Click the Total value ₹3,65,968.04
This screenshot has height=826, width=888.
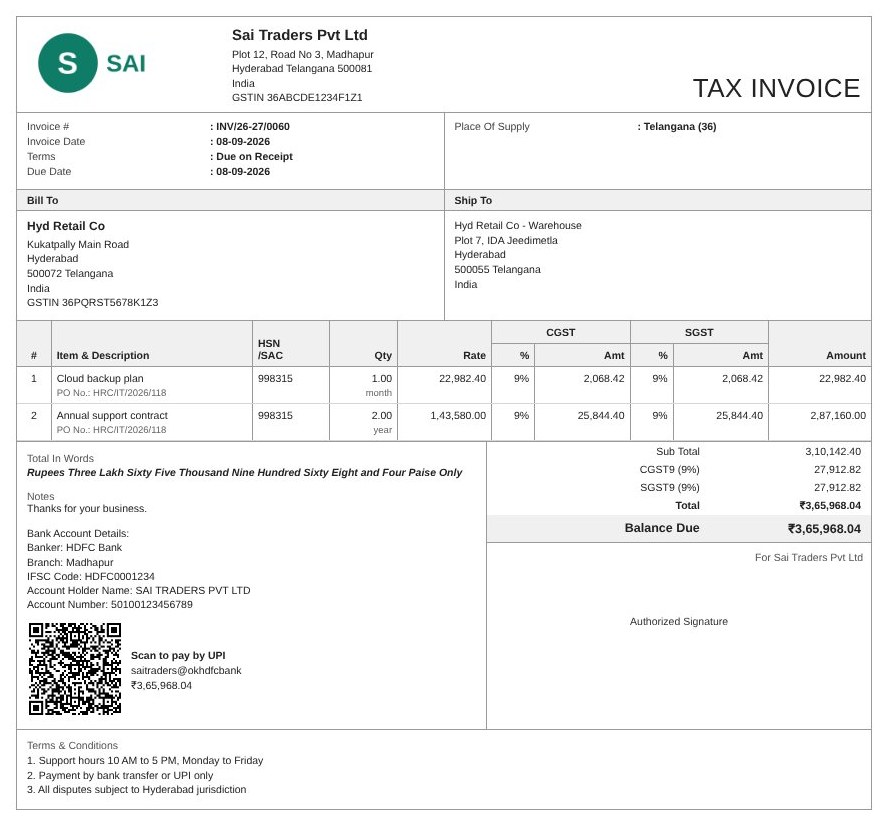tap(830, 506)
